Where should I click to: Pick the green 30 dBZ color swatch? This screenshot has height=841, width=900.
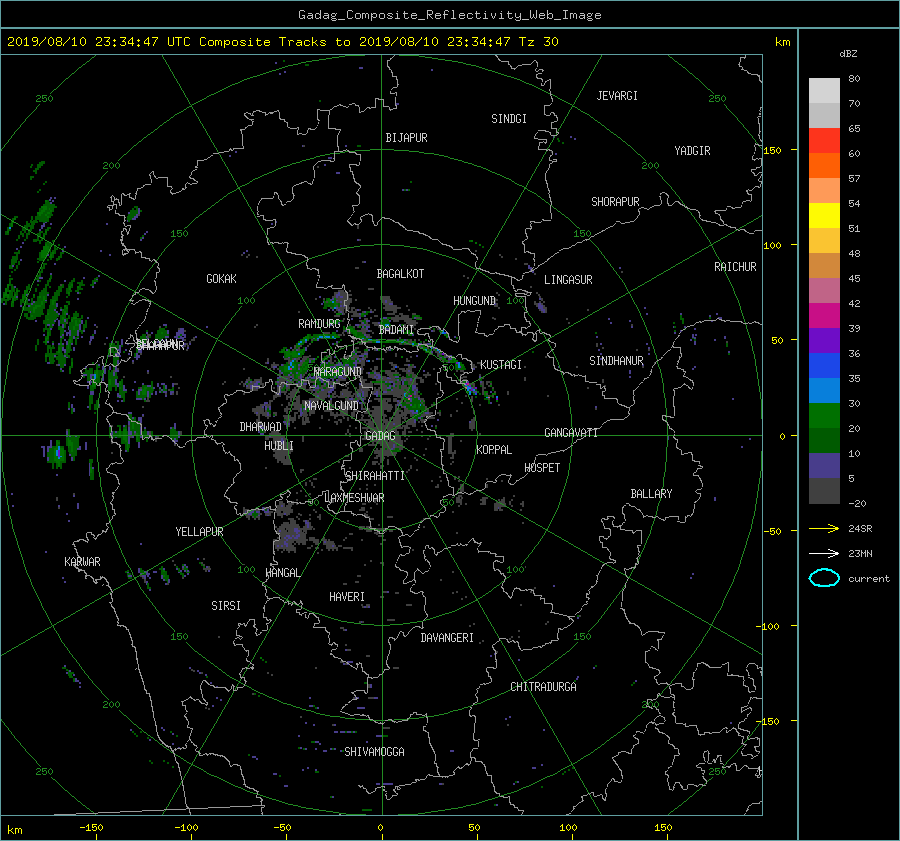(824, 416)
